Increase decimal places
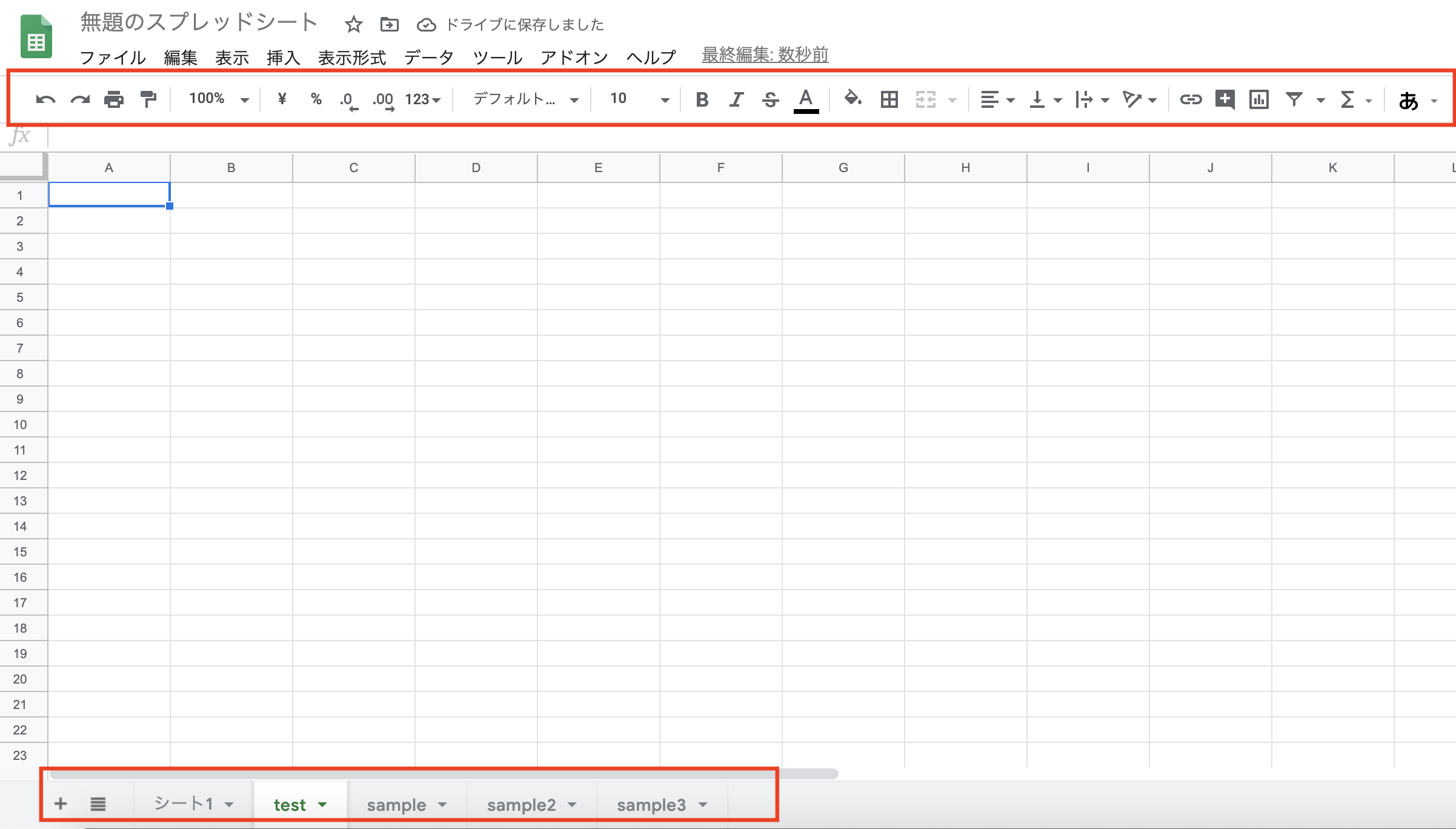 coord(383,100)
